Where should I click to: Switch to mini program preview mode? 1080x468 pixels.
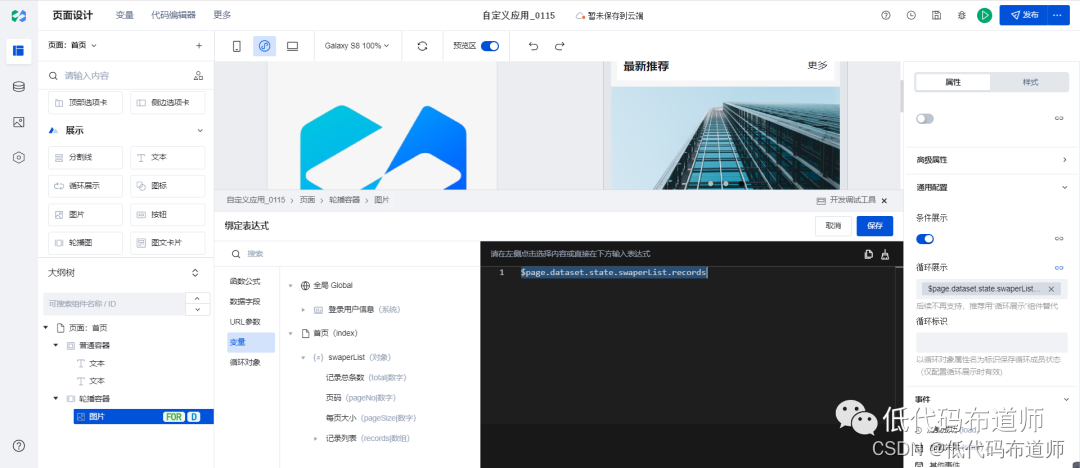click(x=264, y=46)
